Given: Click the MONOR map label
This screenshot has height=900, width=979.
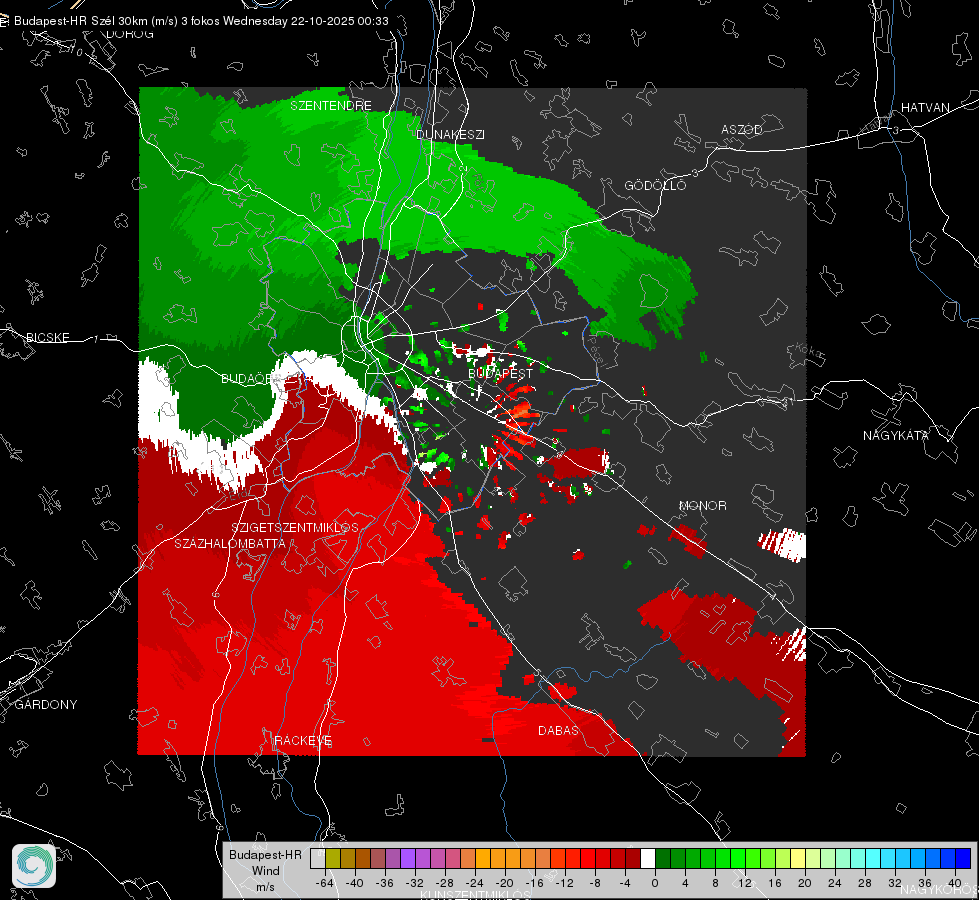Looking at the screenshot, I should 702,505.
